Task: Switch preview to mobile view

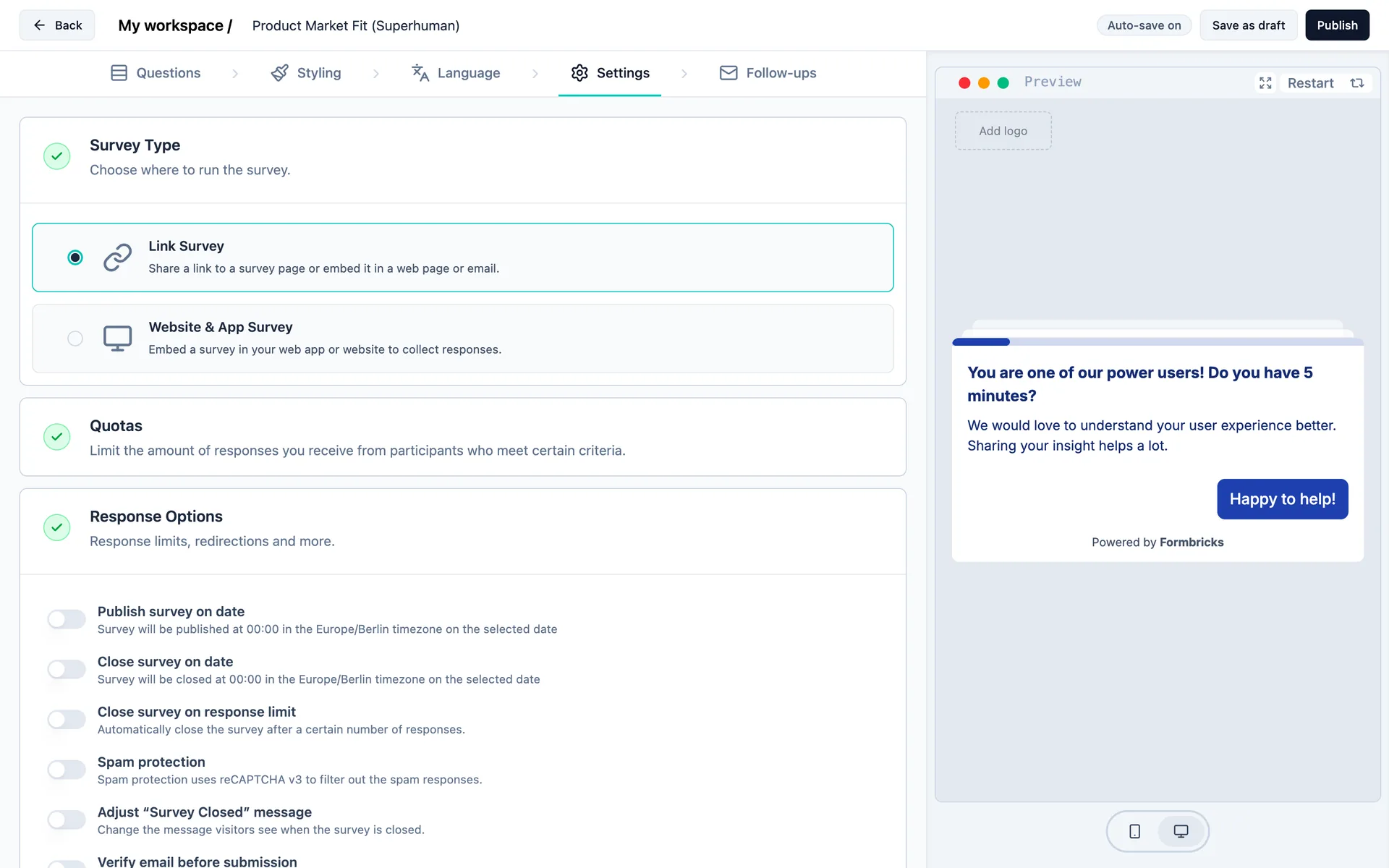Action: 1134,832
